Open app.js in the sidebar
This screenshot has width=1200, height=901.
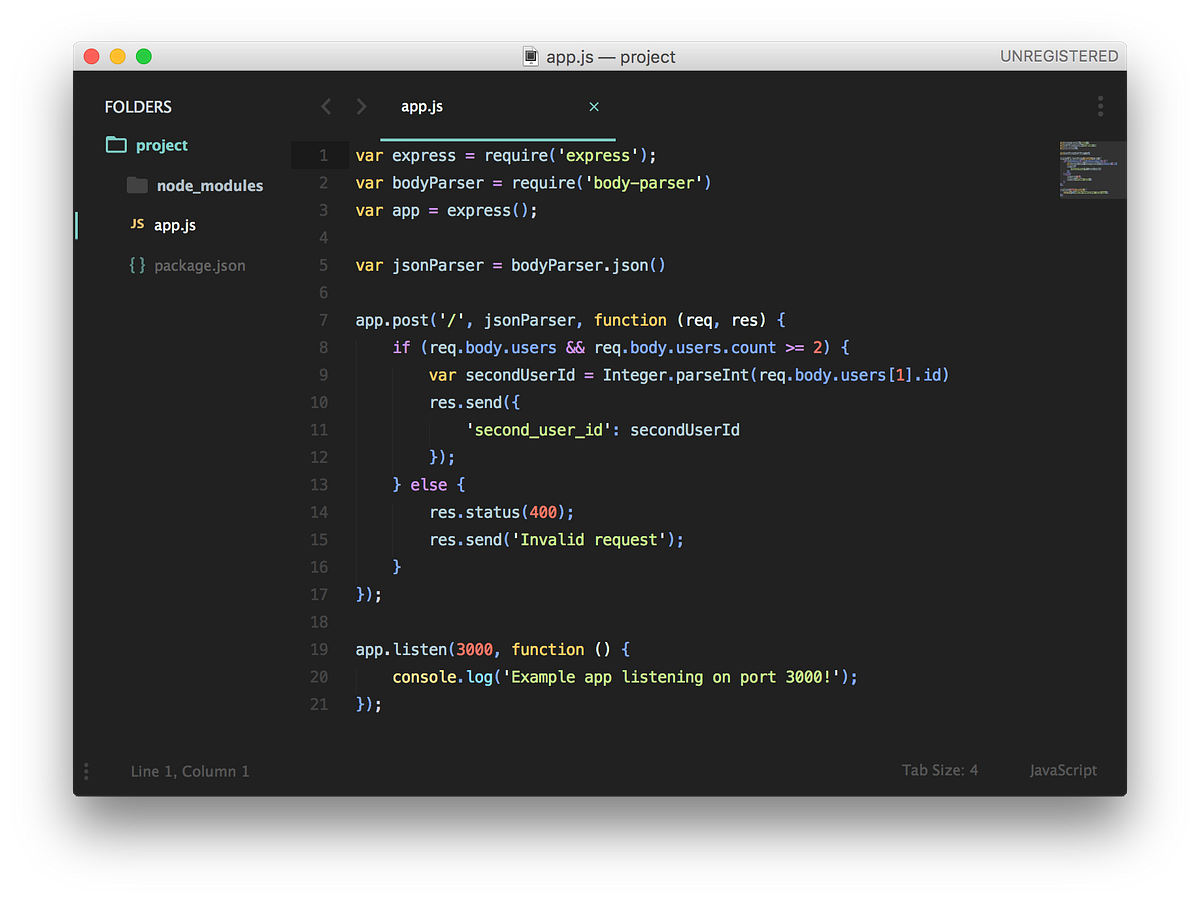175,225
